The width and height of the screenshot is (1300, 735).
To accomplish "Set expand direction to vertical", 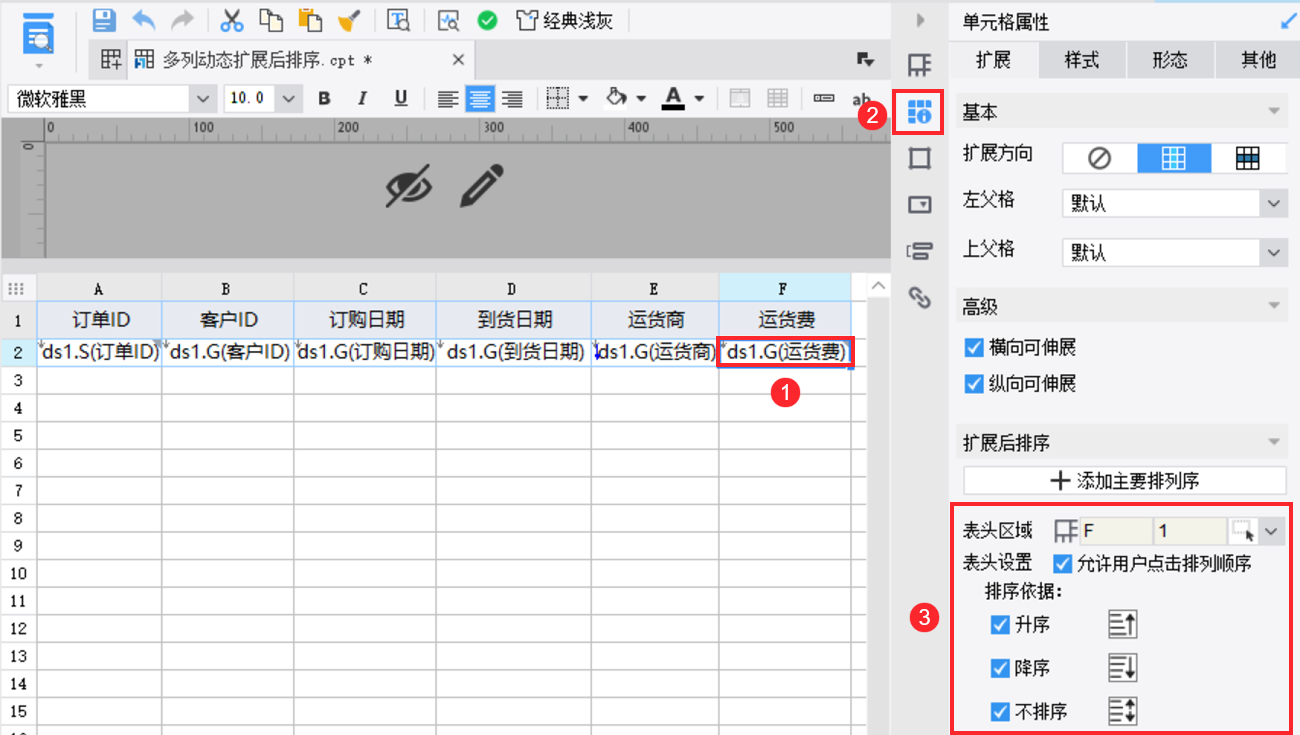I will 1173,158.
